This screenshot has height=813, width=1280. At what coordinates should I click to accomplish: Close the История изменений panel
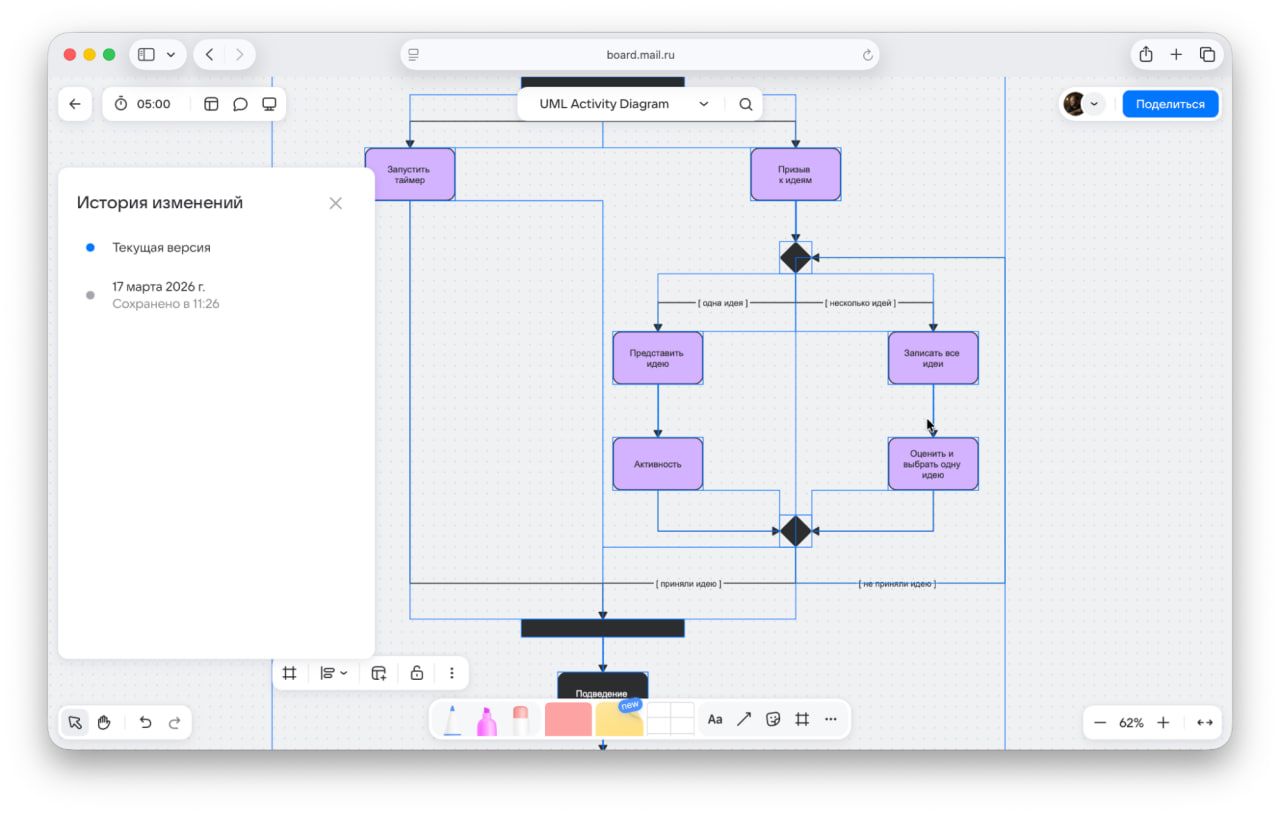click(x=336, y=203)
